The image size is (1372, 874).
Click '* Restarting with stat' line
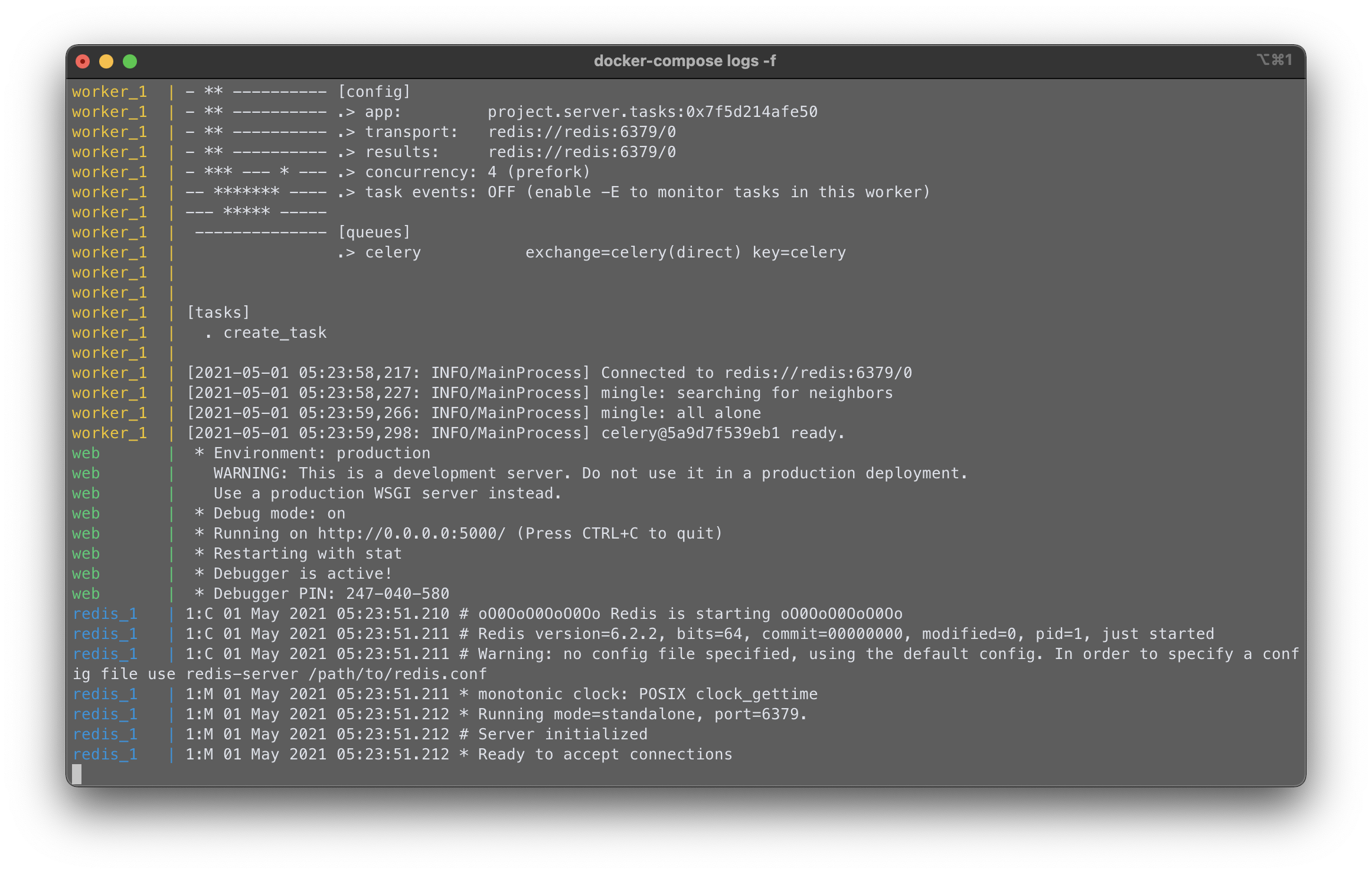tap(298, 554)
